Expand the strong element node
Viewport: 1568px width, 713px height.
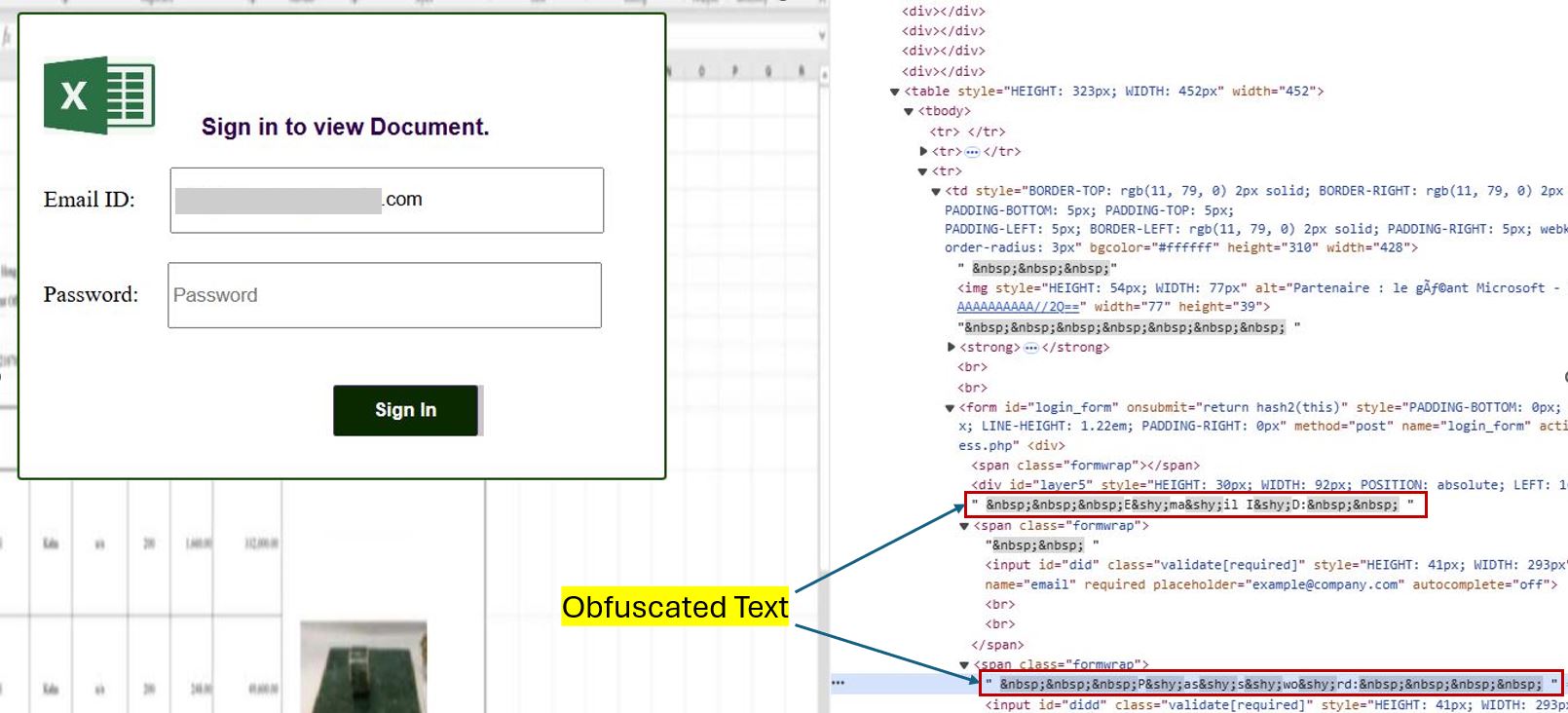tap(952, 347)
